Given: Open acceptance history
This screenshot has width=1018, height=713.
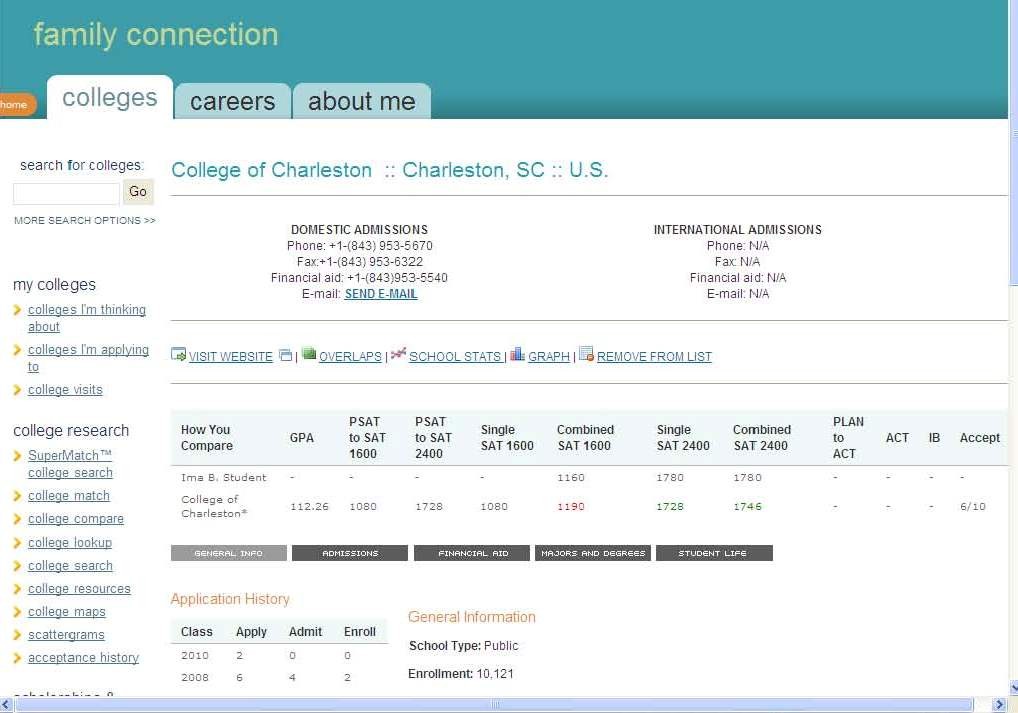Looking at the screenshot, I should click(x=84, y=658).
